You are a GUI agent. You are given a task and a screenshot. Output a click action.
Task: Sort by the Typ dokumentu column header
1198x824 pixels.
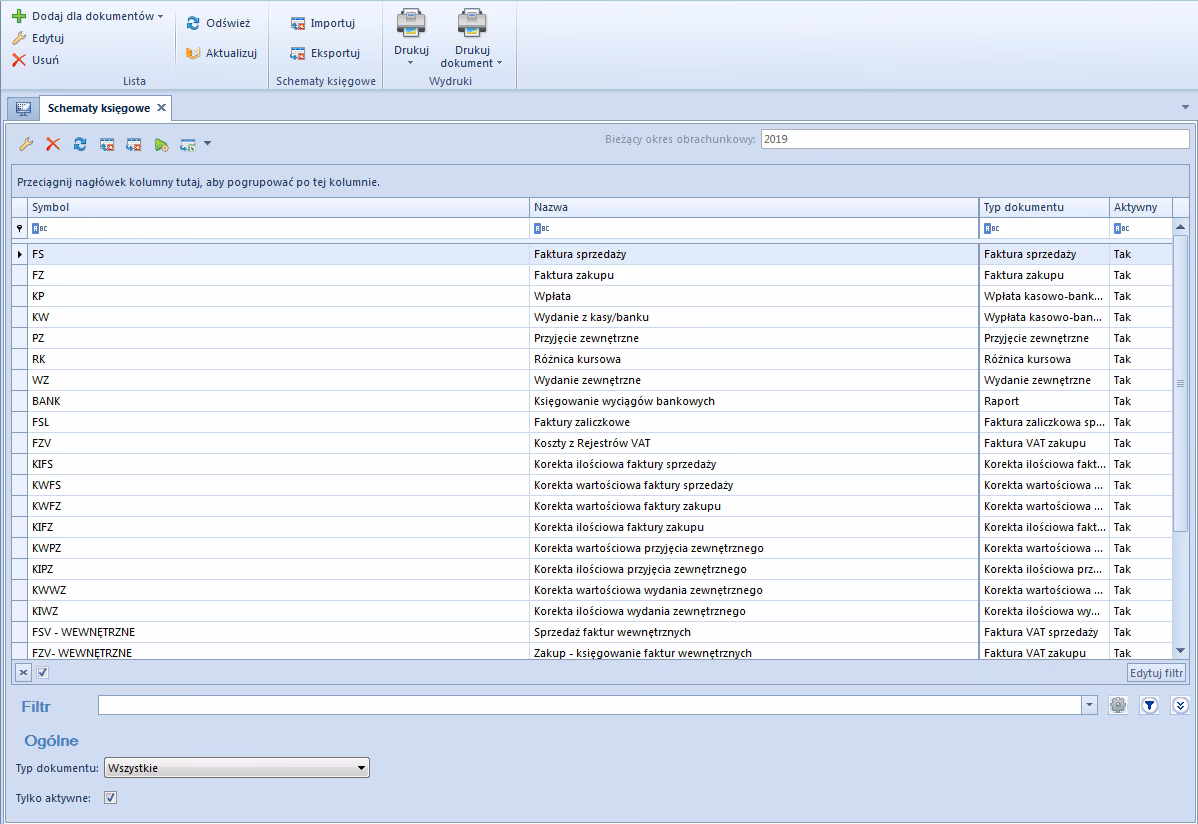click(1024, 207)
